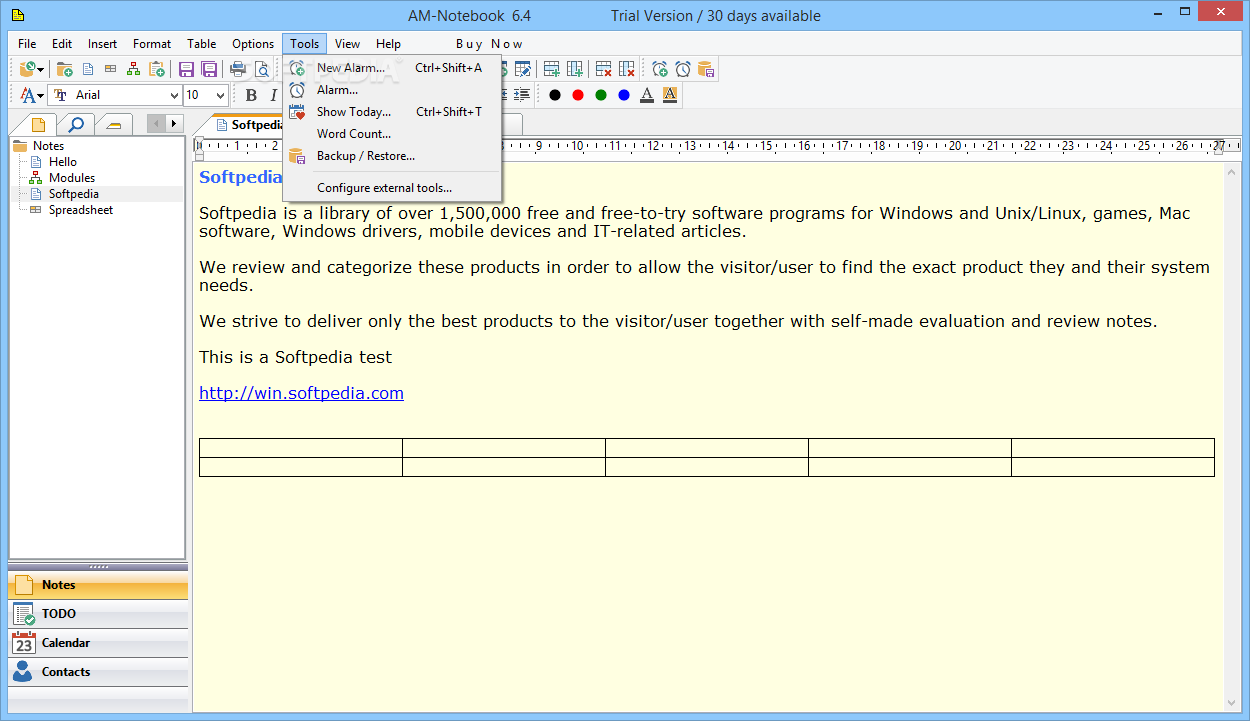Open the Edit menu
Screen dimensions: 1250x721
pos(62,44)
